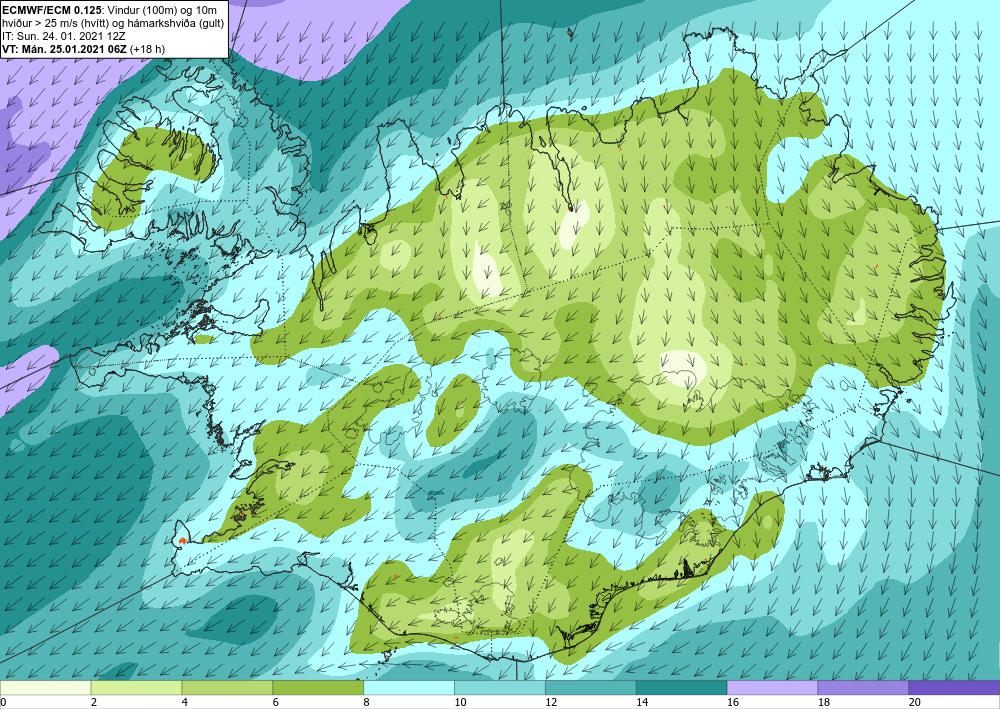Click the legend scale number "12"
This screenshot has width=1000, height=709.
pyautogui.click(x=551, y=703)
